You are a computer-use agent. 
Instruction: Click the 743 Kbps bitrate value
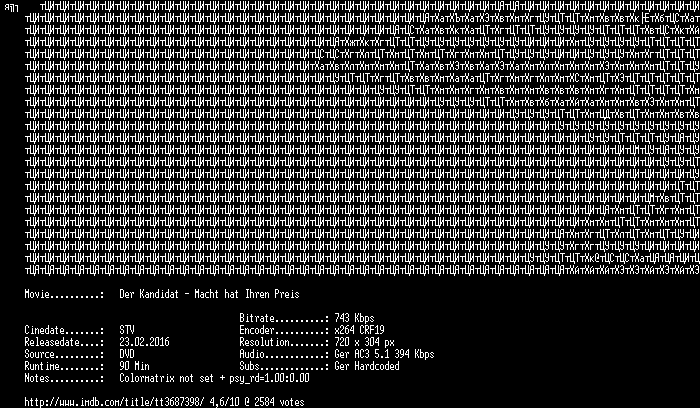354,318
